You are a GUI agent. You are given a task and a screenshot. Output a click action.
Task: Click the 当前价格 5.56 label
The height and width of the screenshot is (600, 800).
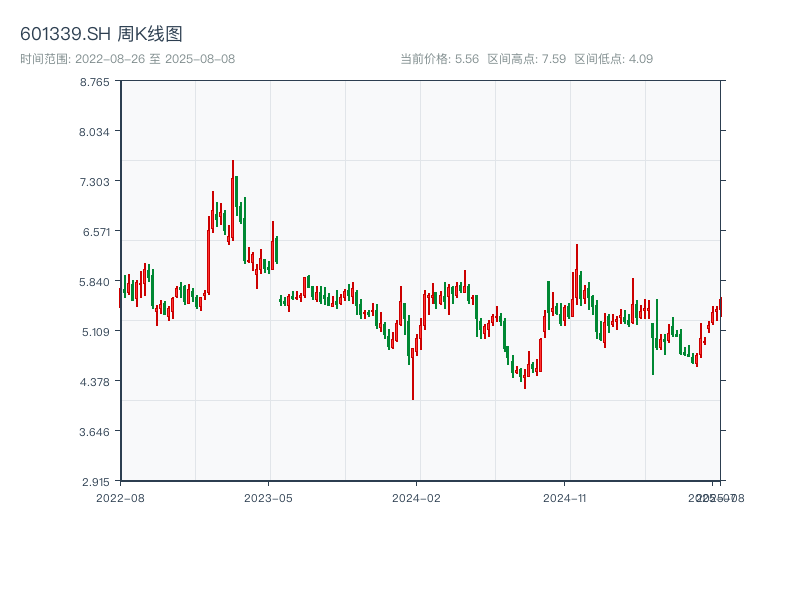(439, 59)
